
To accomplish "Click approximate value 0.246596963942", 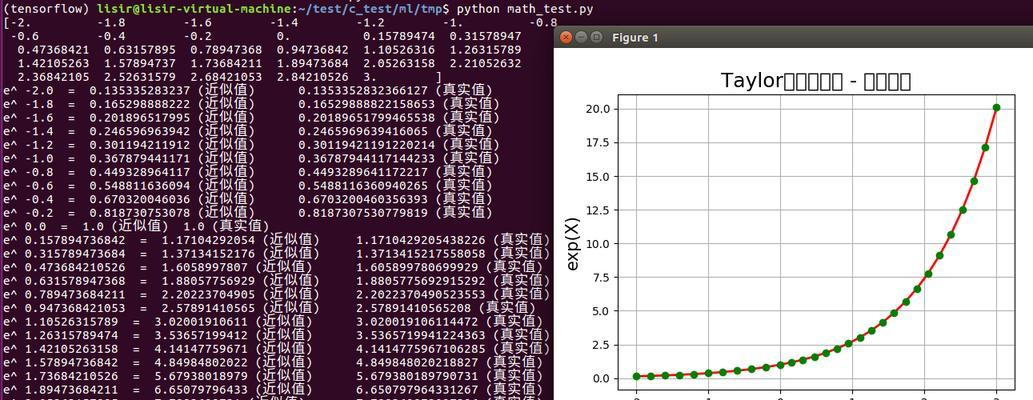I will tap(140, 132).
